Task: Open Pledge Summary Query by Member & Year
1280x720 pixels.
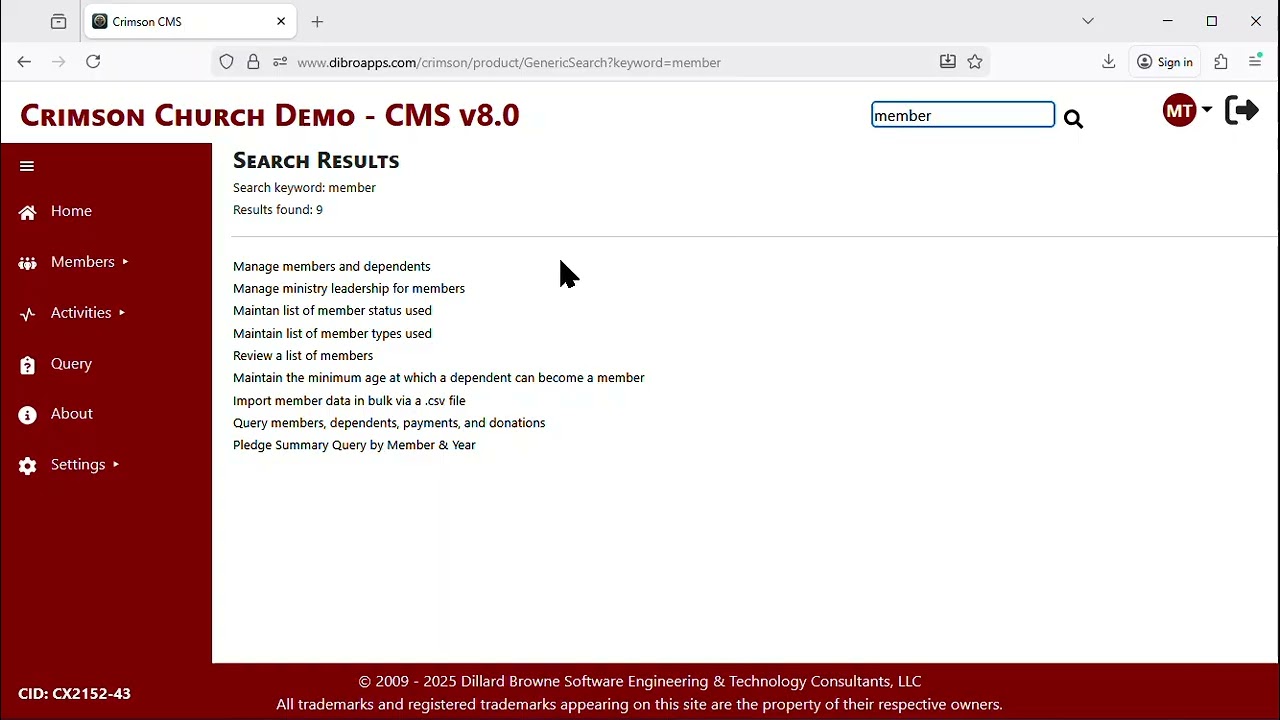Action: [x=354, y=445]
